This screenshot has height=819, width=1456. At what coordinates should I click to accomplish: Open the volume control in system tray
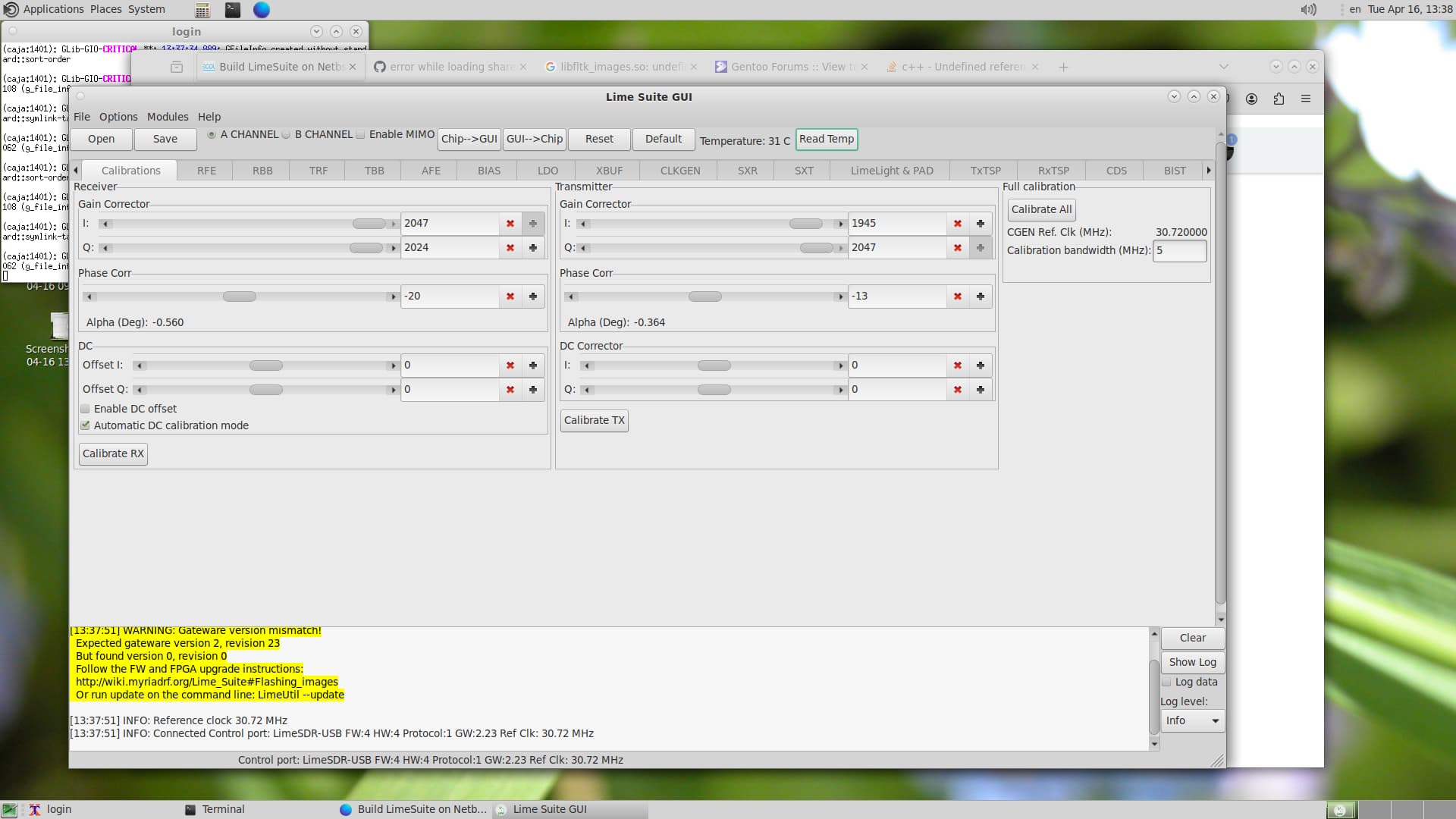coord(1308,10)
